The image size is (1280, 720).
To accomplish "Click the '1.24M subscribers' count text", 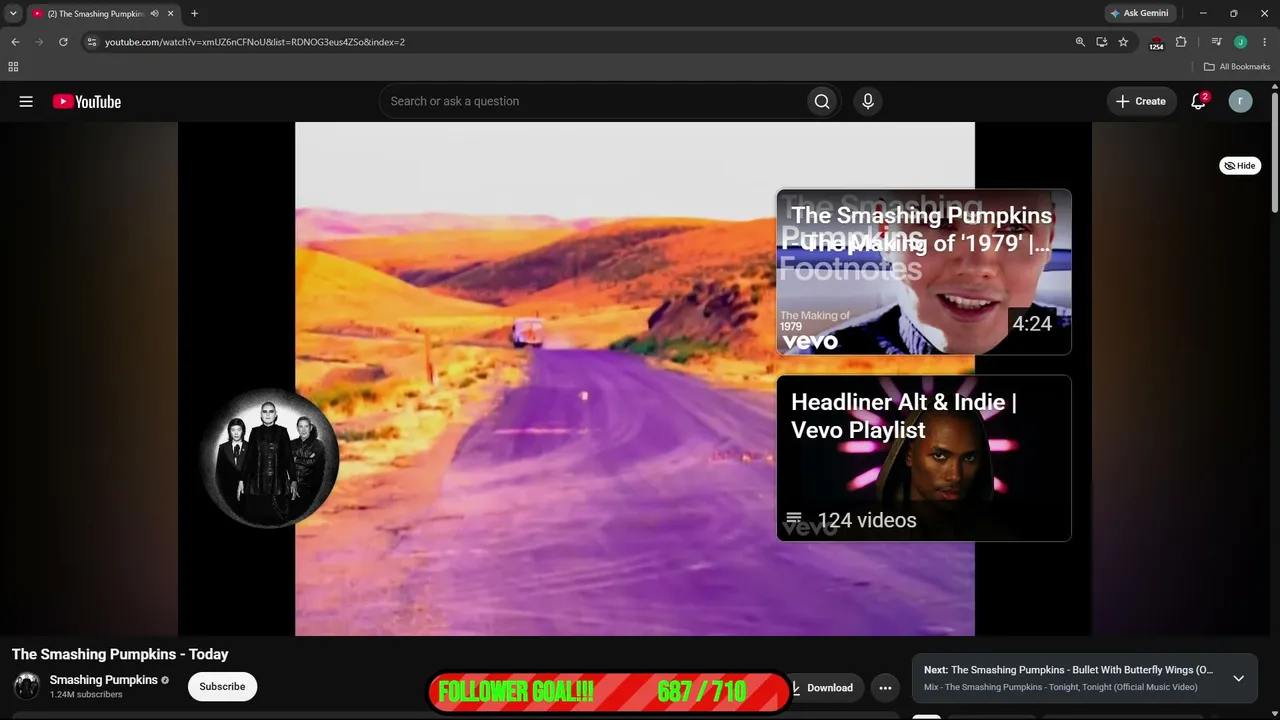I will pos(86,694).
